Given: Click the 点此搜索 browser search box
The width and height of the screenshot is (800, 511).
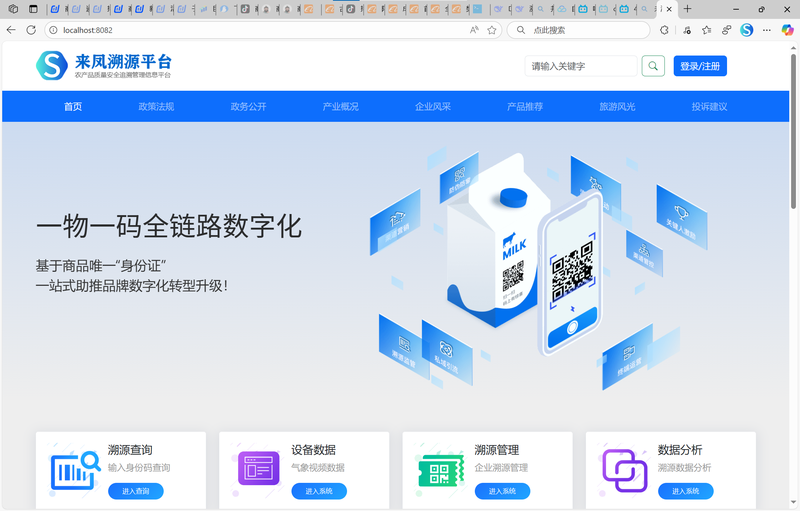Looking at the screenshot, I should point(579,30).
